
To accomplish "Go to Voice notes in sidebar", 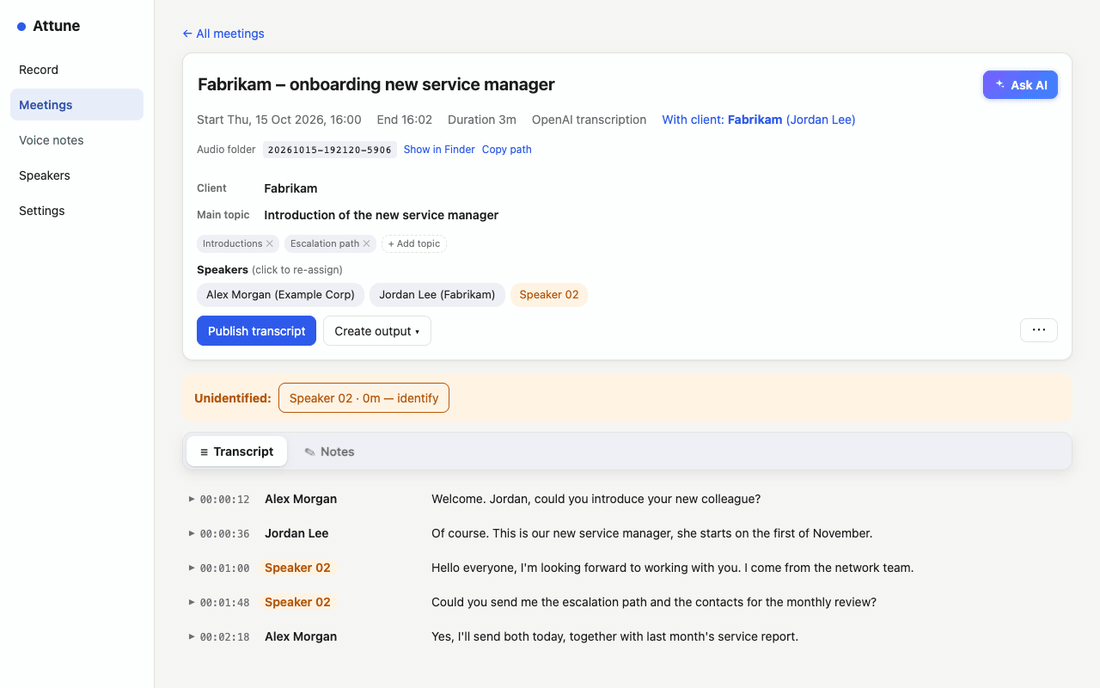I will pyautogui.click(x=76, y=140).
